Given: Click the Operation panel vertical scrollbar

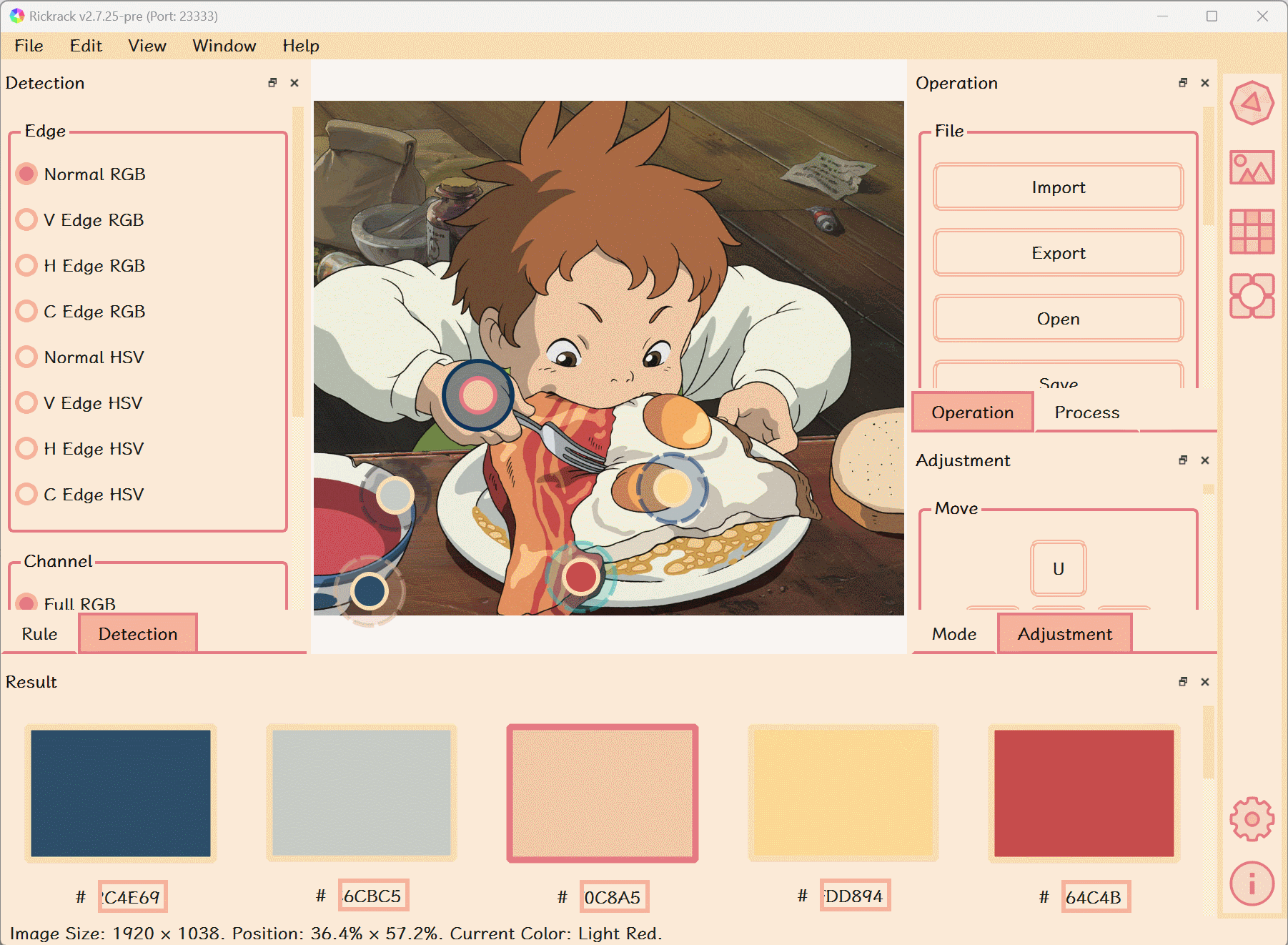Looking at the screenshot, I should click(1209, 166).
